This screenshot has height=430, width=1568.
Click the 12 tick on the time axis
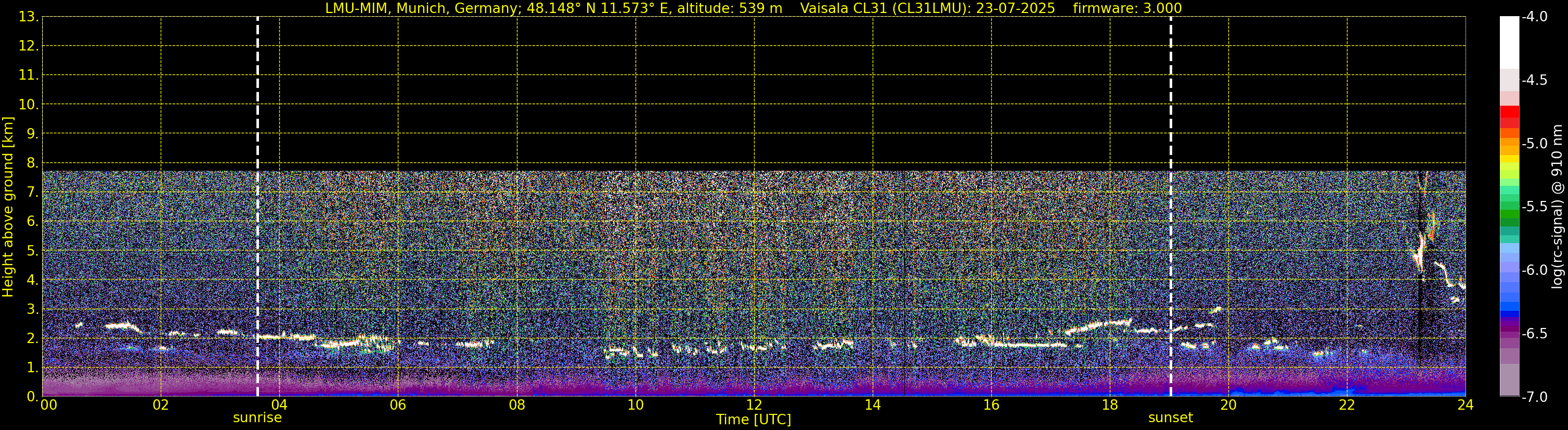754,406
